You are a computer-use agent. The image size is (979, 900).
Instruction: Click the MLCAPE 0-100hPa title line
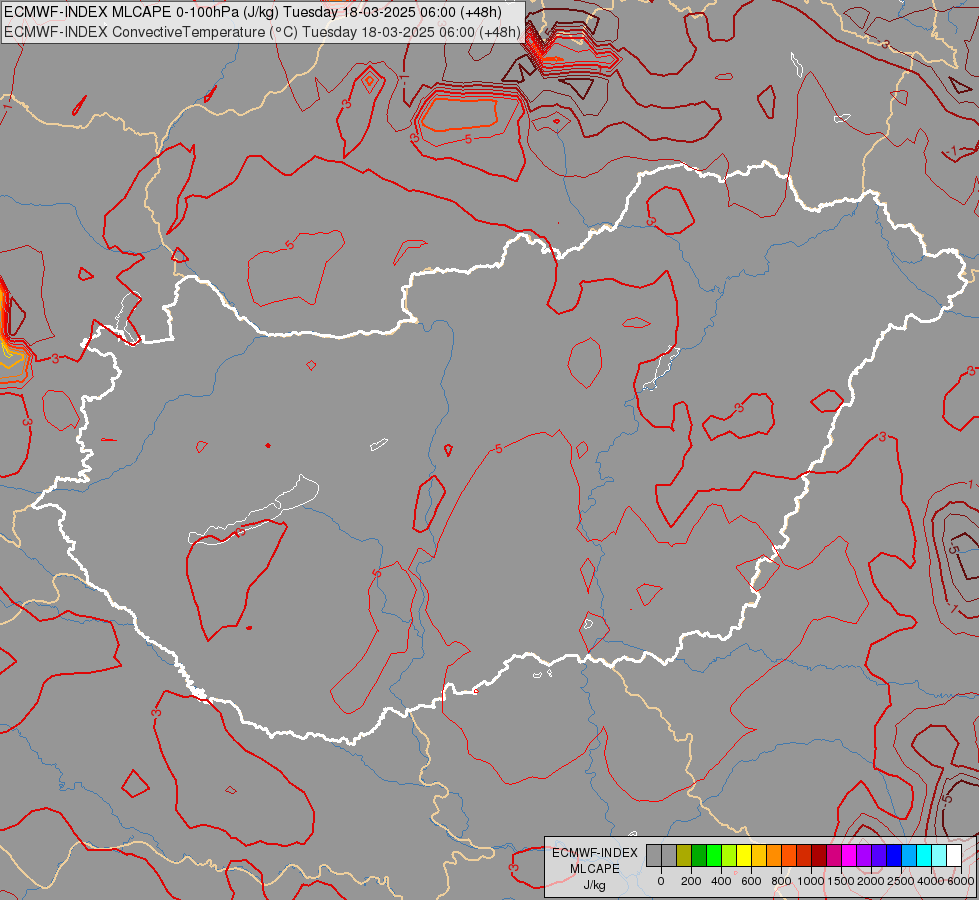coord(253,12)
